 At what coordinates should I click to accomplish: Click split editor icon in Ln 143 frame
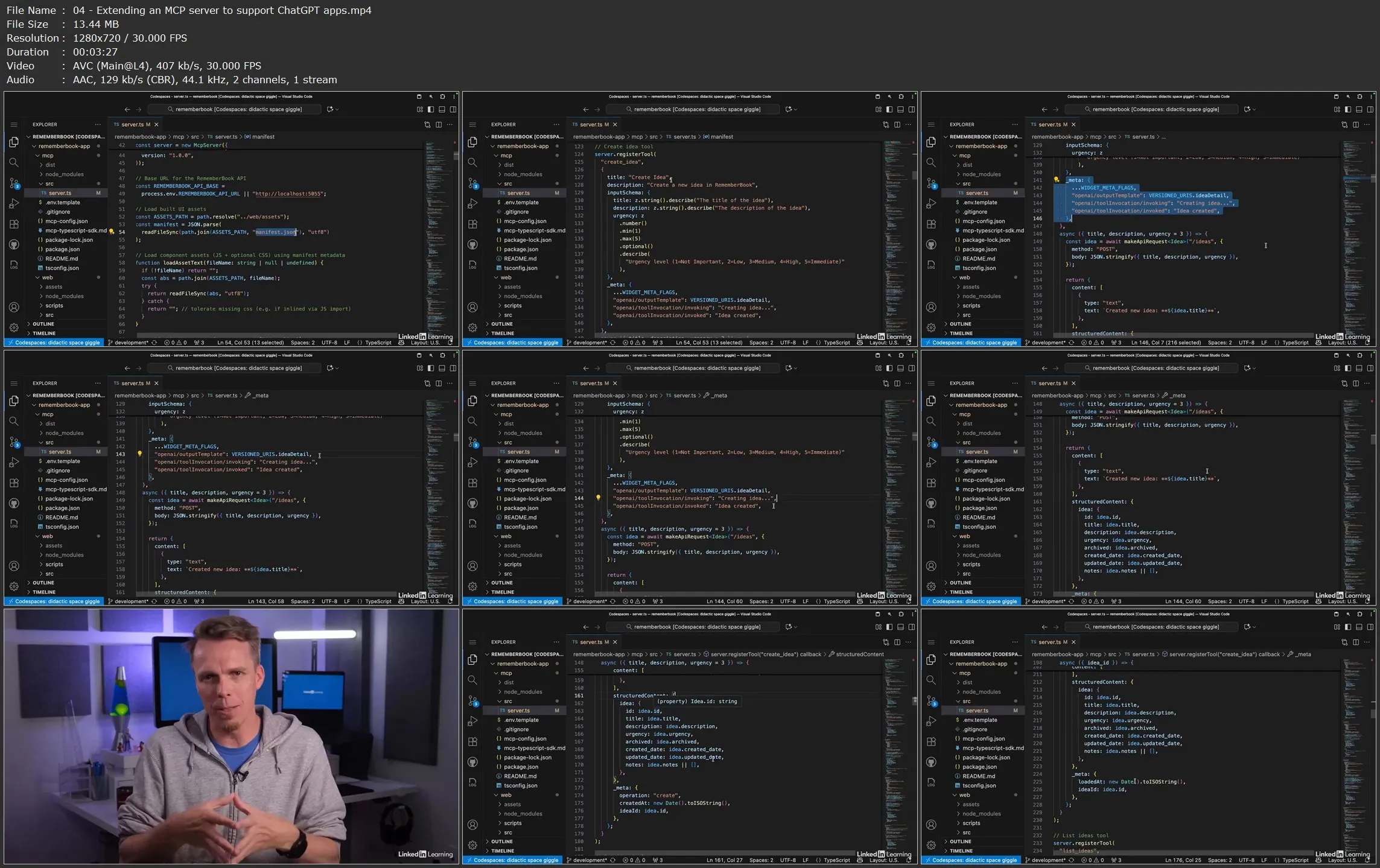click(439, 384)
